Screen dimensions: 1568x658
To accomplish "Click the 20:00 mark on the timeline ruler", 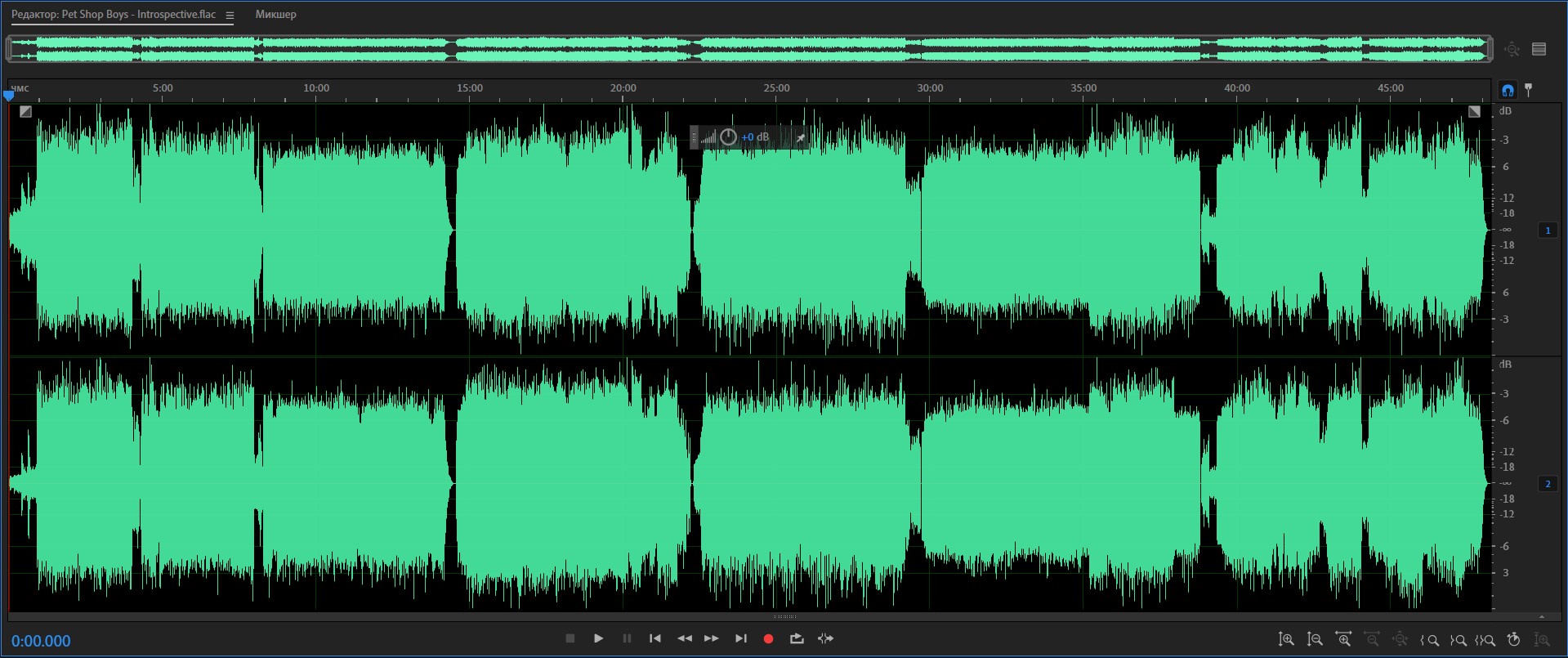I will tap(623, 88).
